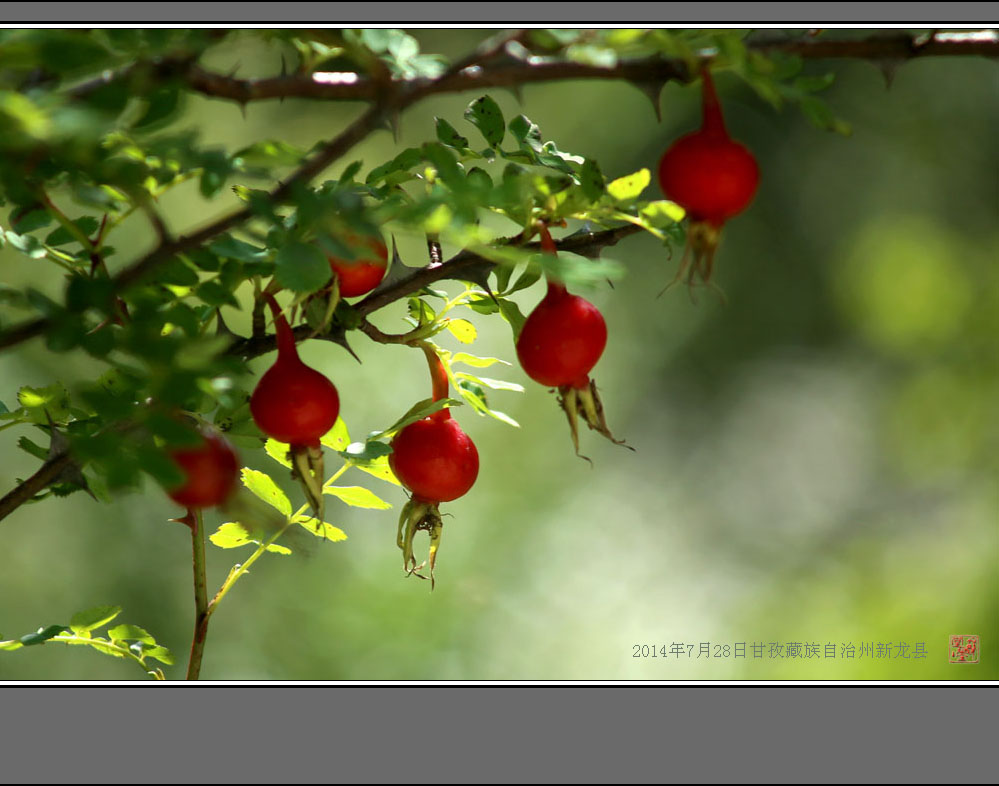
Task: Click the 甘孜藏族自治州新龙县 location caption
Action: click(839, 650)
